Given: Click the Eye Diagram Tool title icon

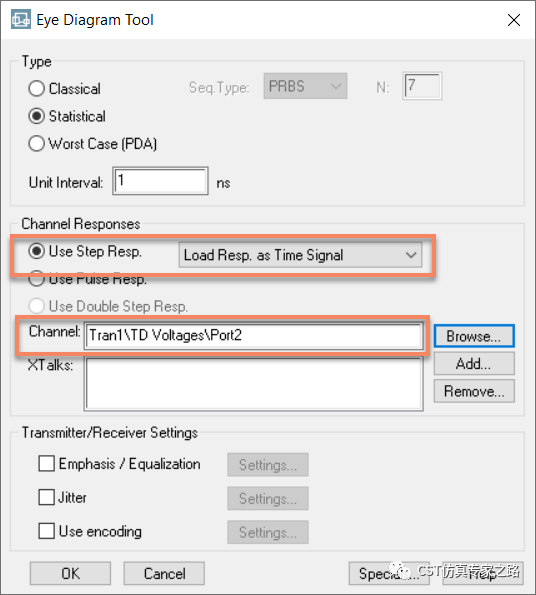Looking at the screenshot, I should (x=20, y=19).
